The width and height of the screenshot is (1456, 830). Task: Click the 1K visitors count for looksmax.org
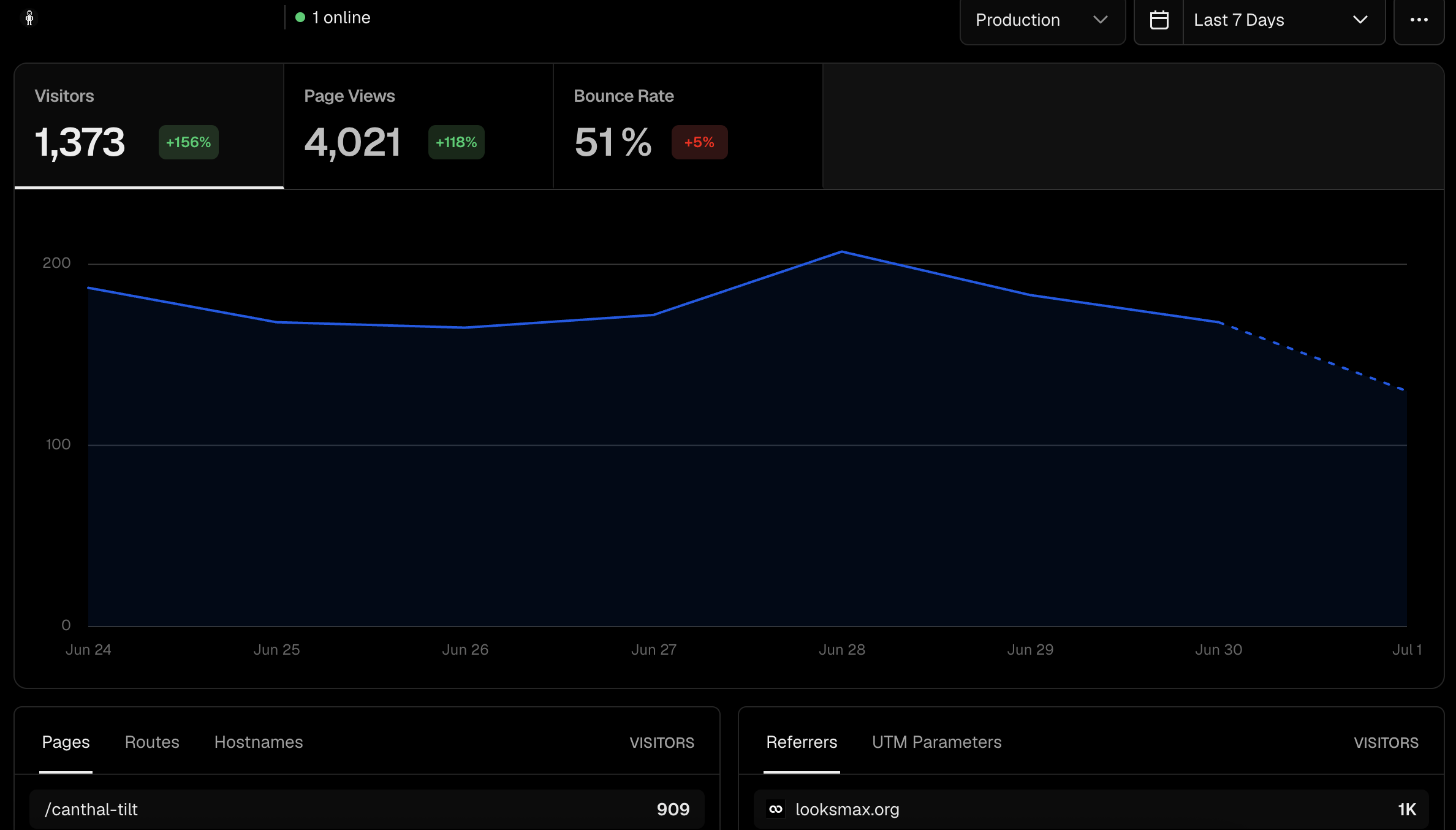(x=1407, y=809)
